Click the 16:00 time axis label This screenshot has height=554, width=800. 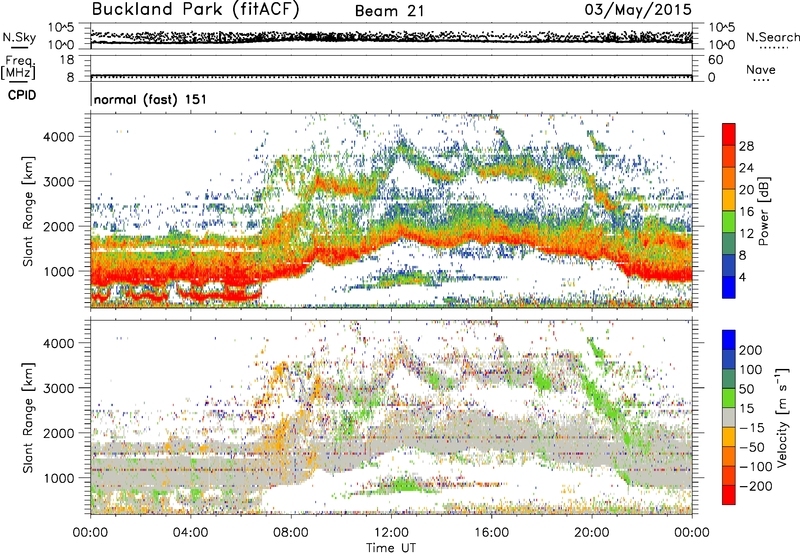point(491,533)
